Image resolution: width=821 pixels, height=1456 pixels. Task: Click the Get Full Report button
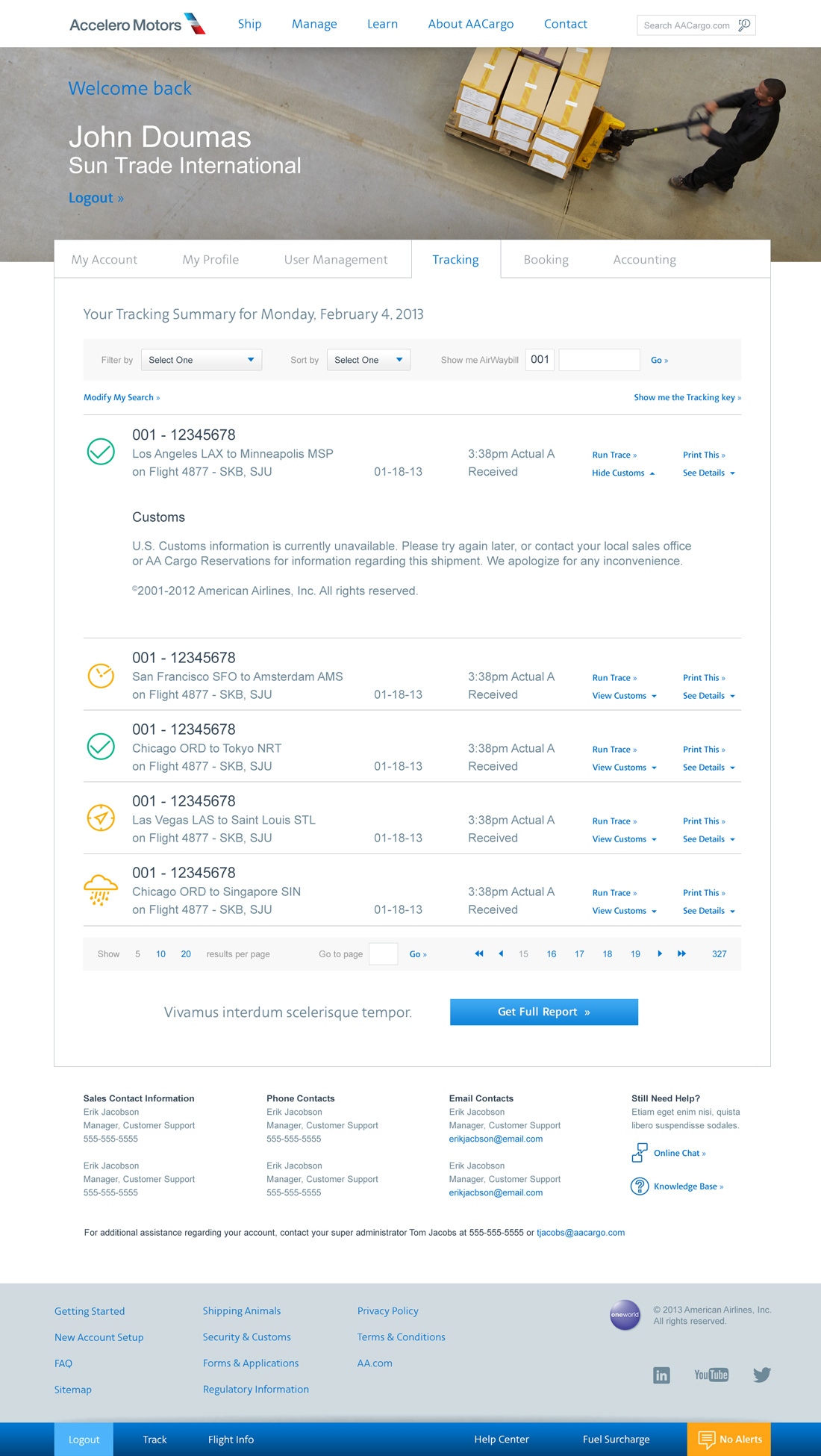[543, 1012]
